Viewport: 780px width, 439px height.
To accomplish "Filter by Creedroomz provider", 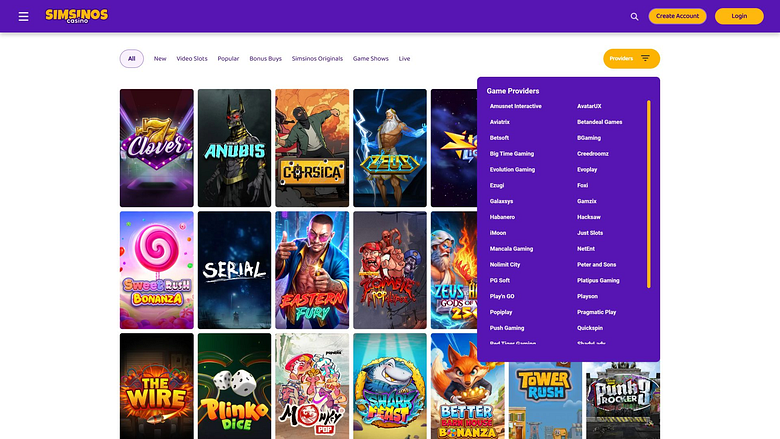I will coord(592,154).
